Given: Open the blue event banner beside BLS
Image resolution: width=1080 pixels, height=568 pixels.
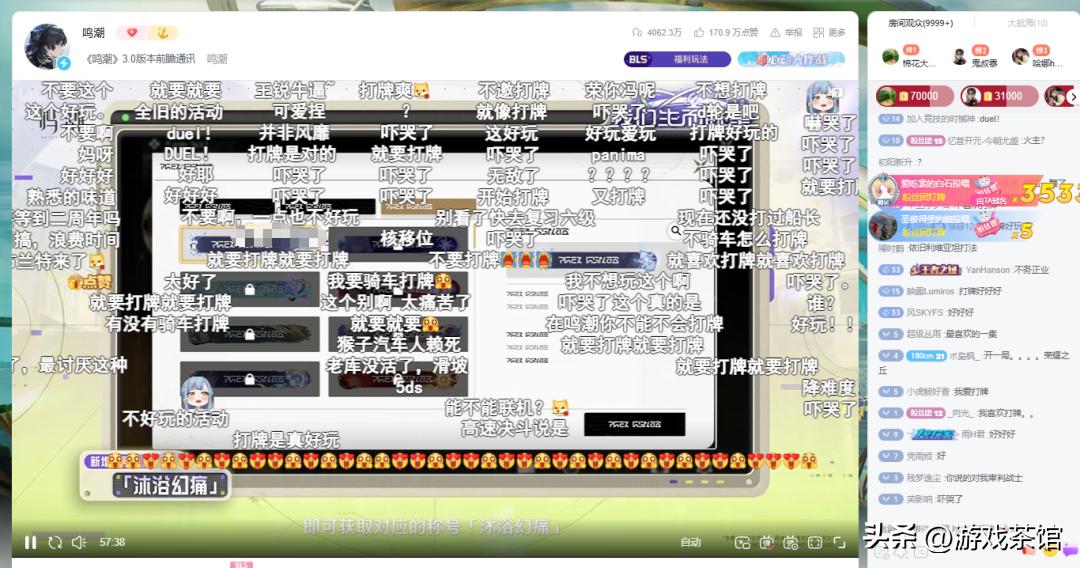Looking at the screenshot, I should coord(791,59).
